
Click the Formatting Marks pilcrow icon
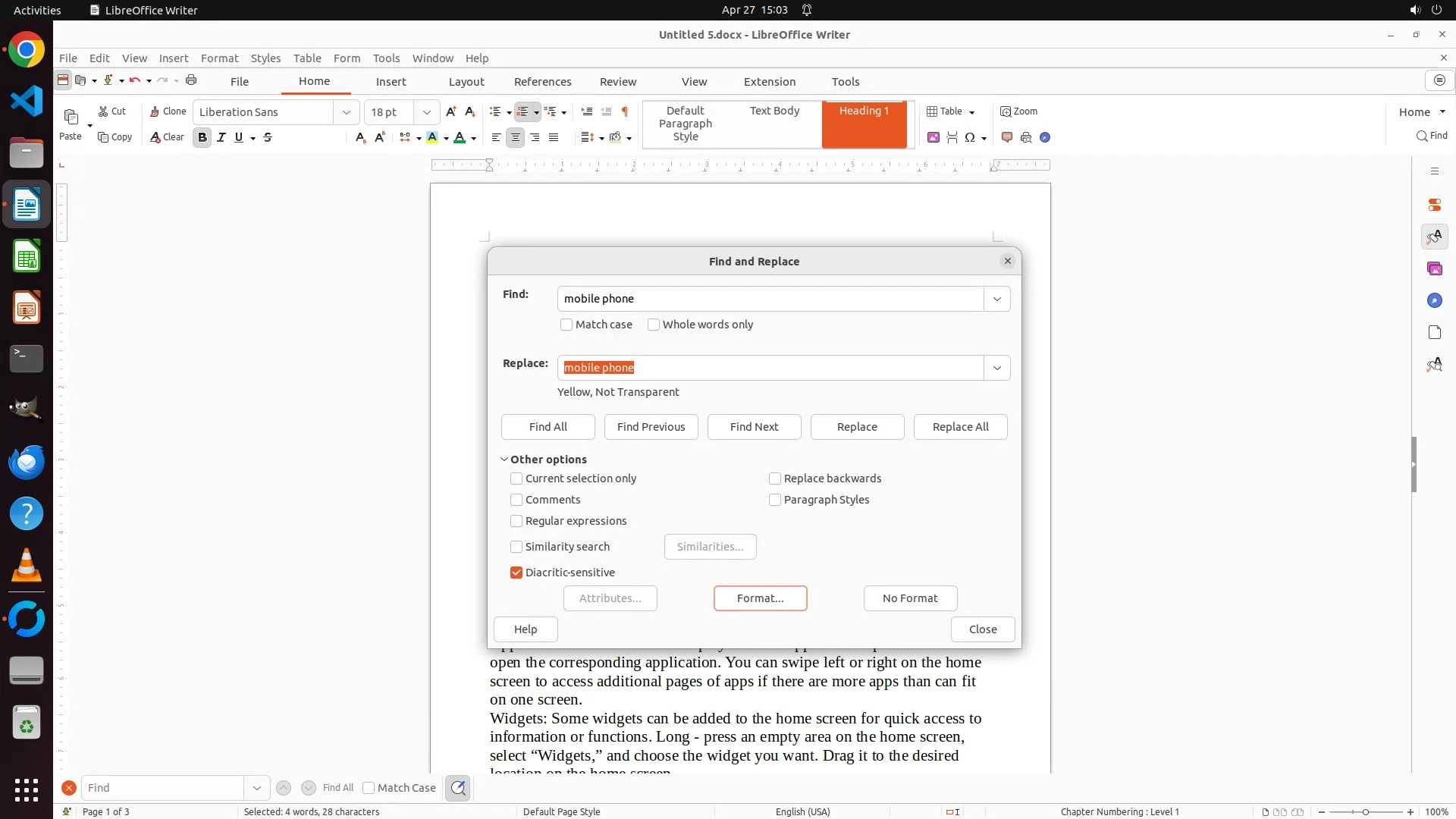tap(624, 111)
